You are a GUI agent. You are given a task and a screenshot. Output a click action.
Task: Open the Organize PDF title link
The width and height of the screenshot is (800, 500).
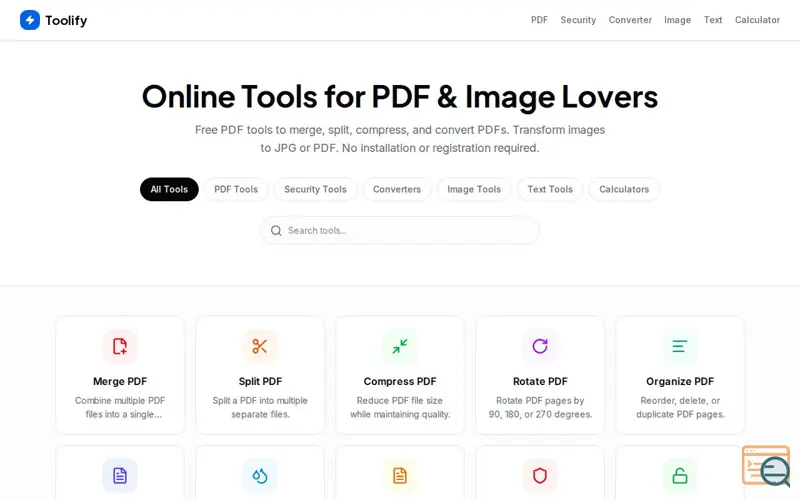coord(680,381)
